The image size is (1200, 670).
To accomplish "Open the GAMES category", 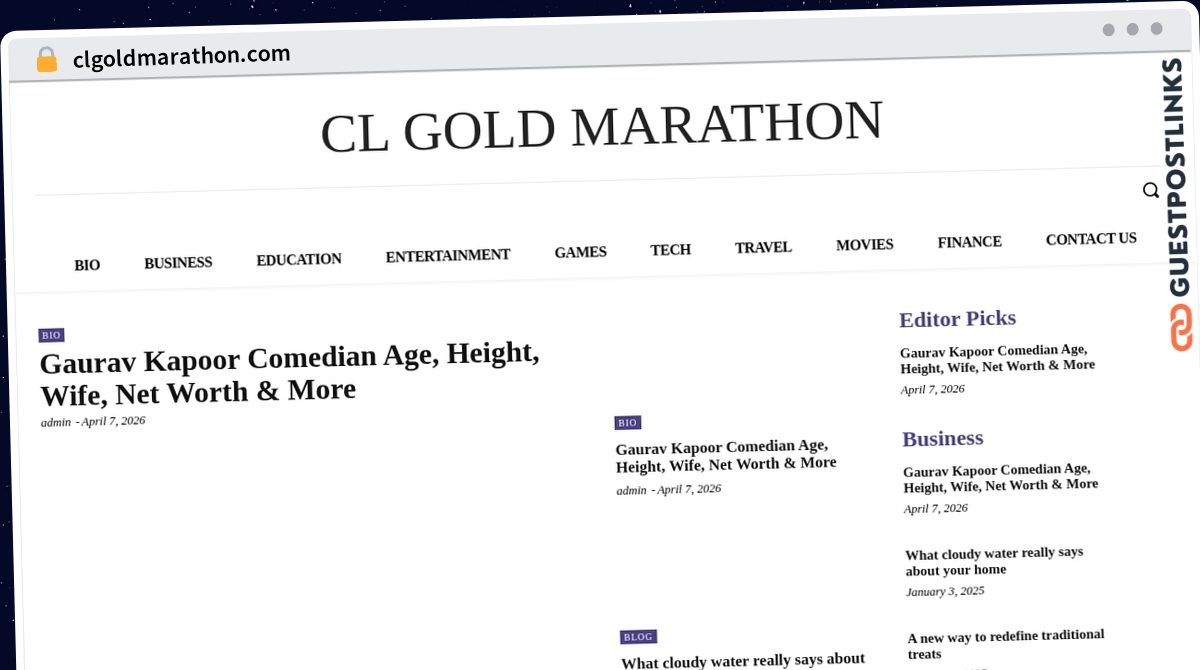I will point(581,252).
